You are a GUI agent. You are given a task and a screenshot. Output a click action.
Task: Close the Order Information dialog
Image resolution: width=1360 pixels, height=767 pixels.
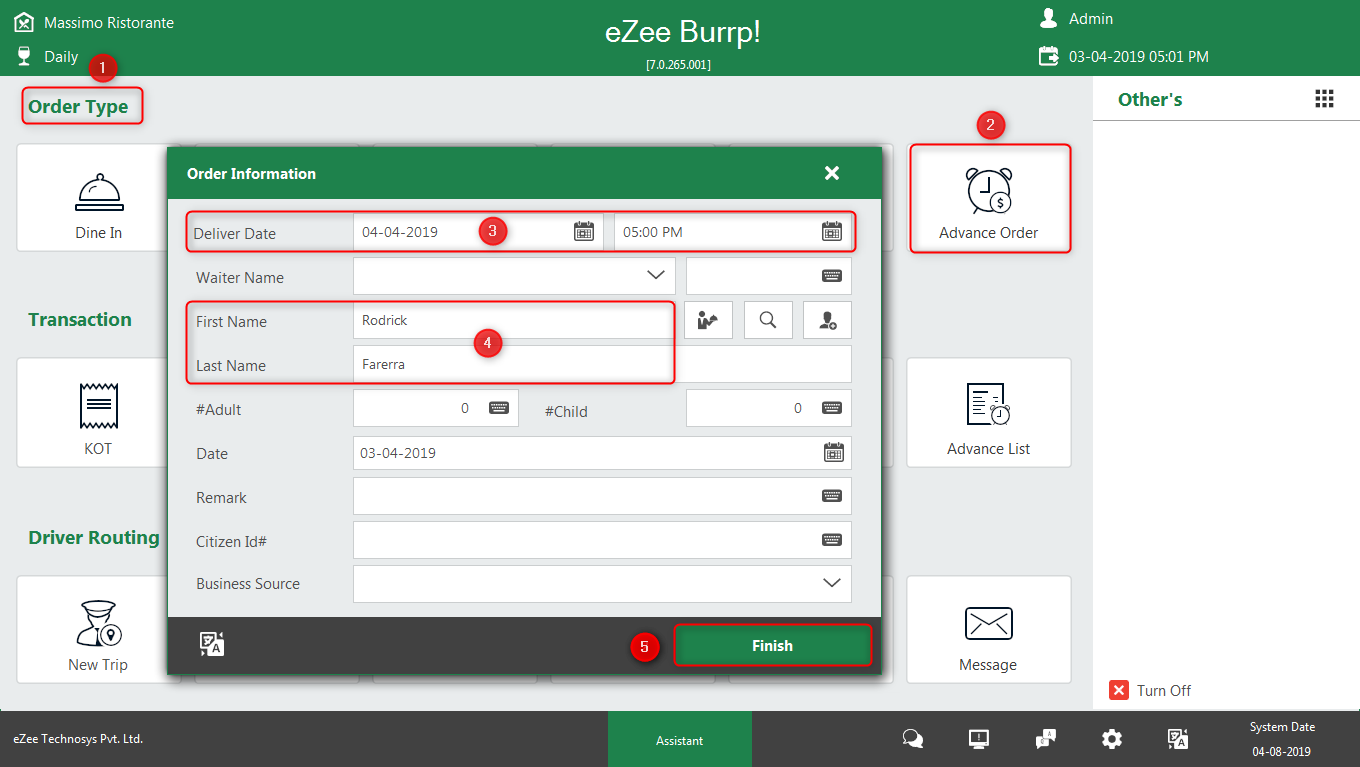[x=832, y=173]
